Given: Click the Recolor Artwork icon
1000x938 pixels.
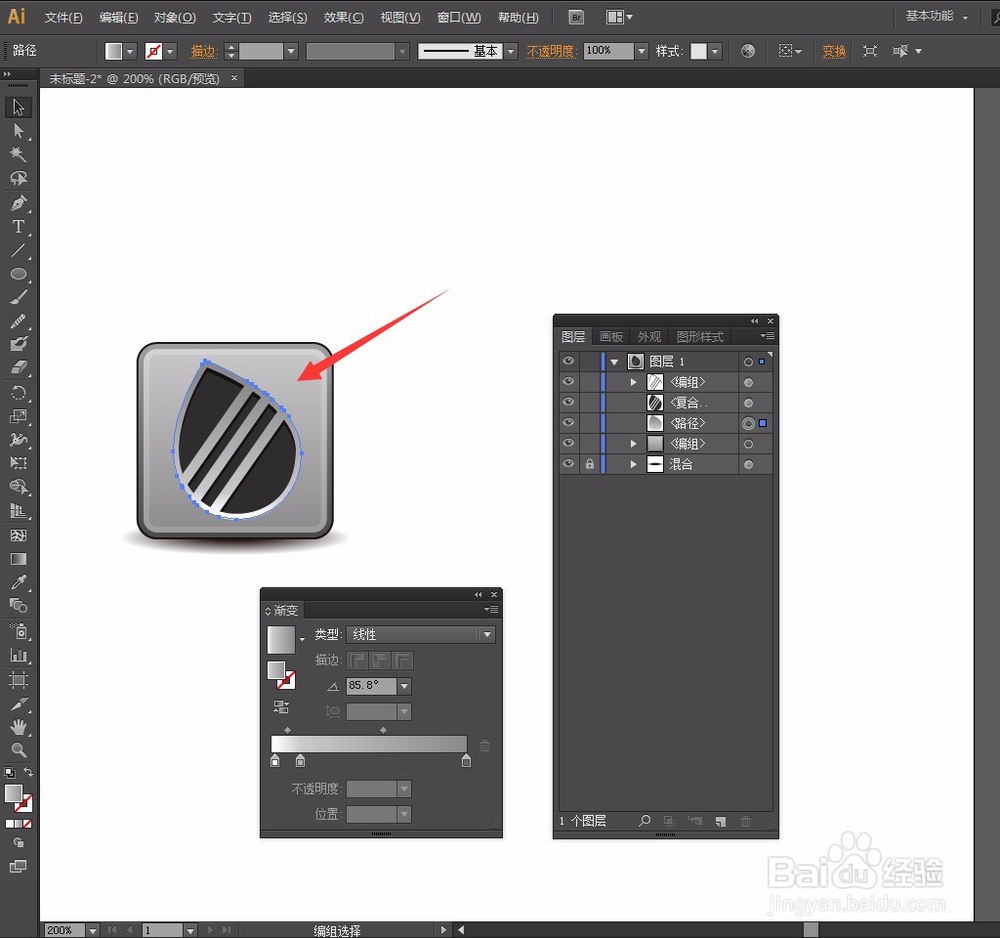Looking at the screenshot, I should point(748,51).
